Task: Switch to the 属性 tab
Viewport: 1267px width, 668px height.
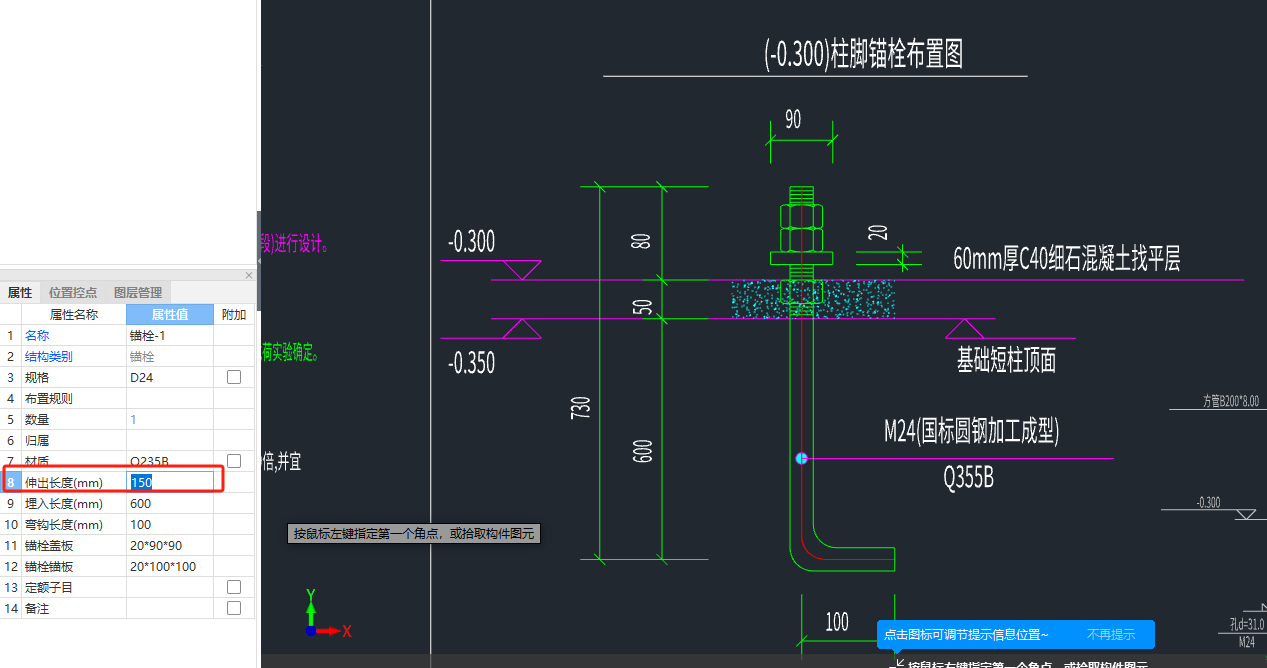Action: point(20,293)
